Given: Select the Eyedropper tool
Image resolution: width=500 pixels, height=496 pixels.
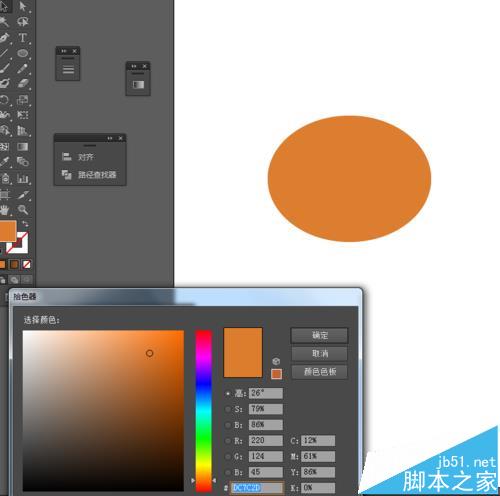Looking at the screenshot, I should pyautogui.click(x=4, y=162).
